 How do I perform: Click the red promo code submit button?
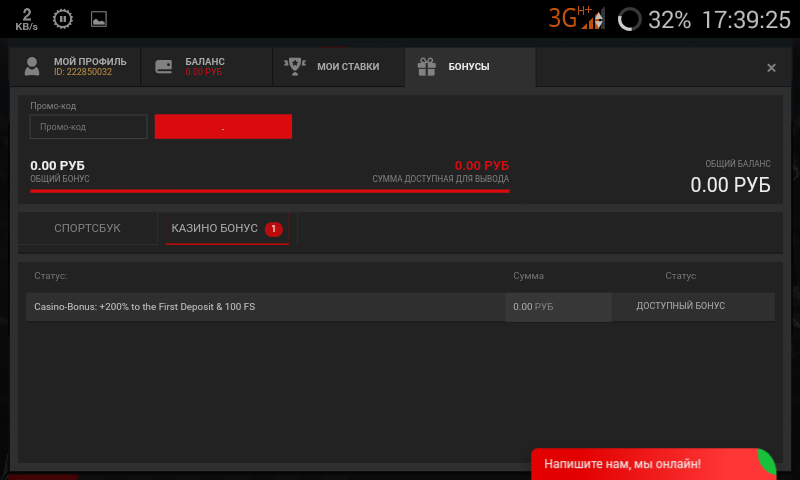click(223, 127)
